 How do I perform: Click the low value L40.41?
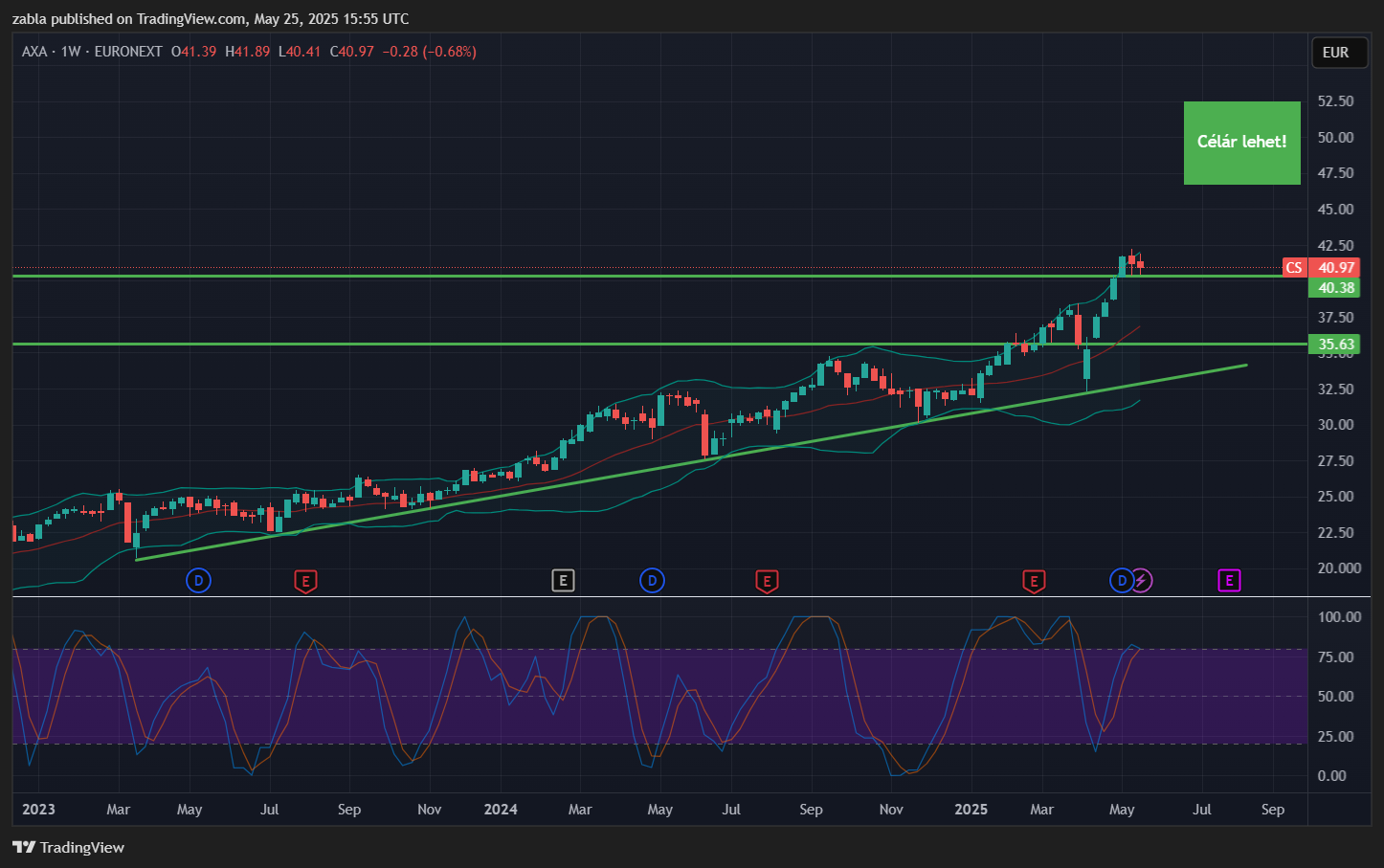coord(300,52)
